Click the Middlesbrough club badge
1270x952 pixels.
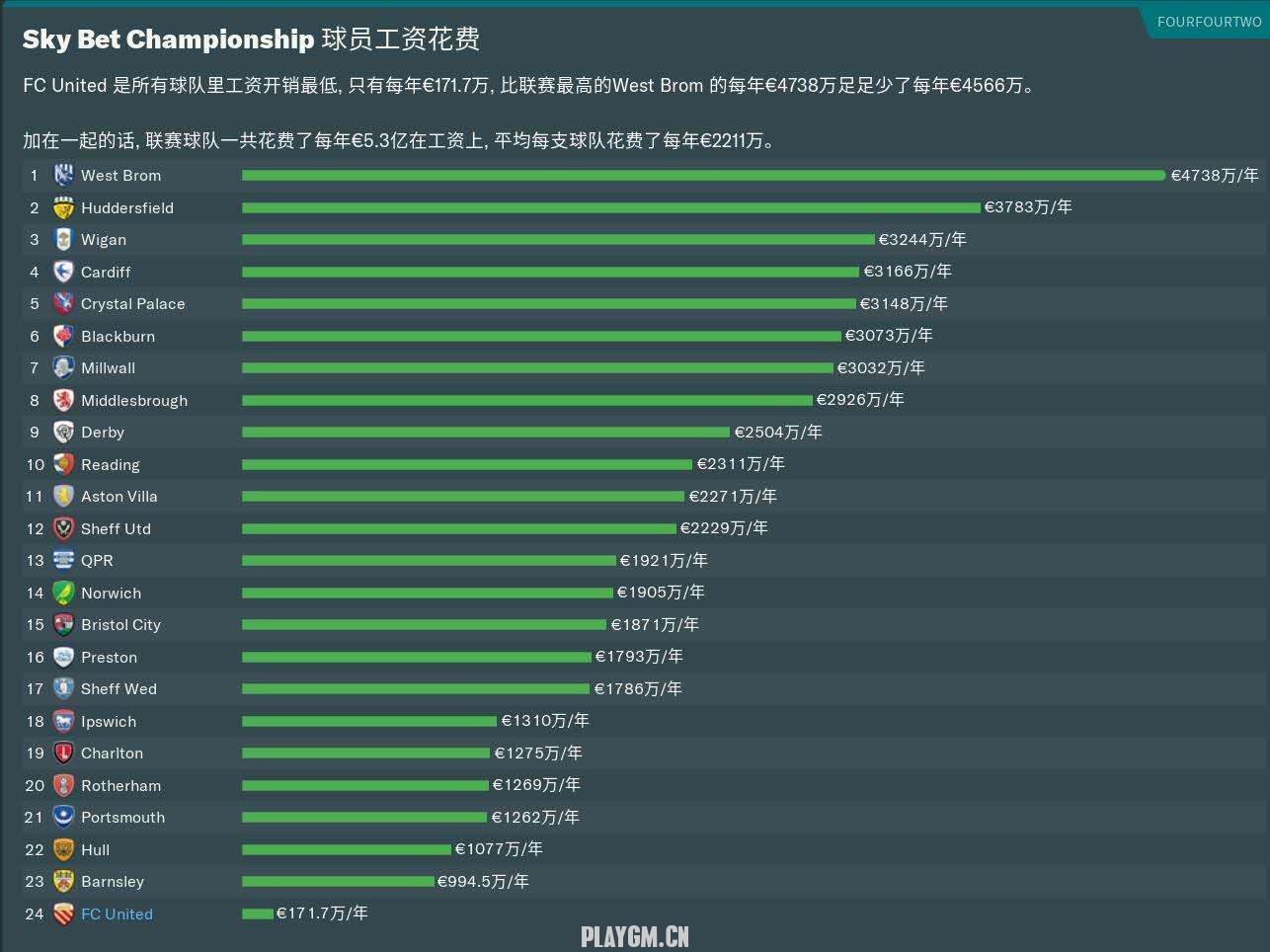pyautogui.click(x=63, y=401)
